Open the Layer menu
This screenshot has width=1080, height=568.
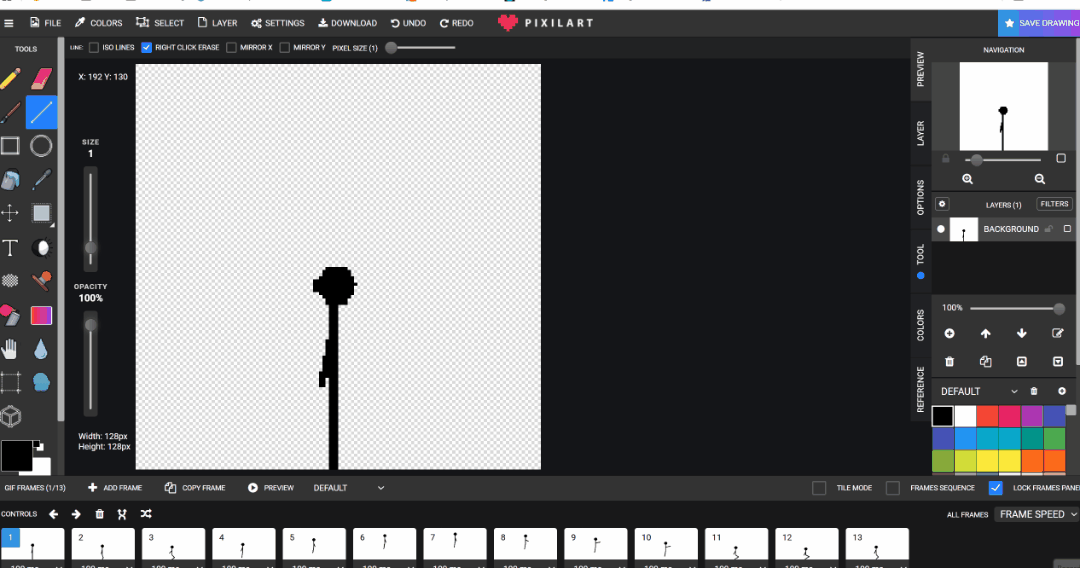tap(217, 23)
